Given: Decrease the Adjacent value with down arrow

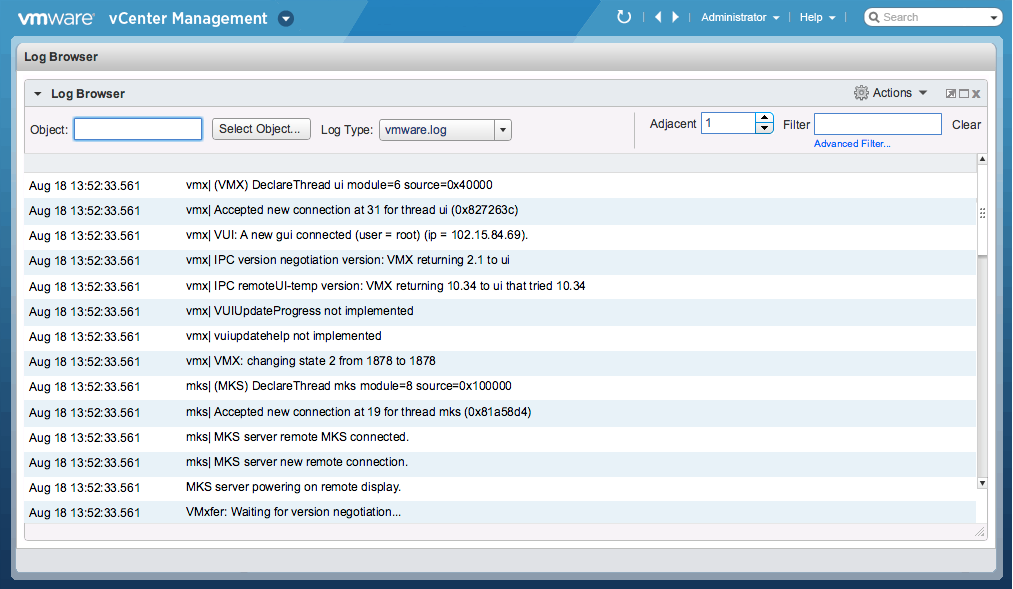Looking at the screenshot, I should point(765,128).
